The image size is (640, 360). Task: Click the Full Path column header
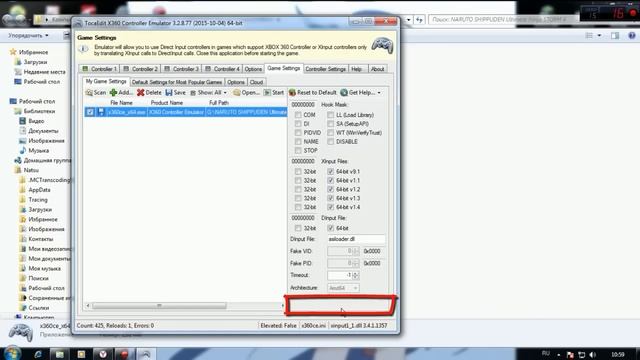(219, 103)
